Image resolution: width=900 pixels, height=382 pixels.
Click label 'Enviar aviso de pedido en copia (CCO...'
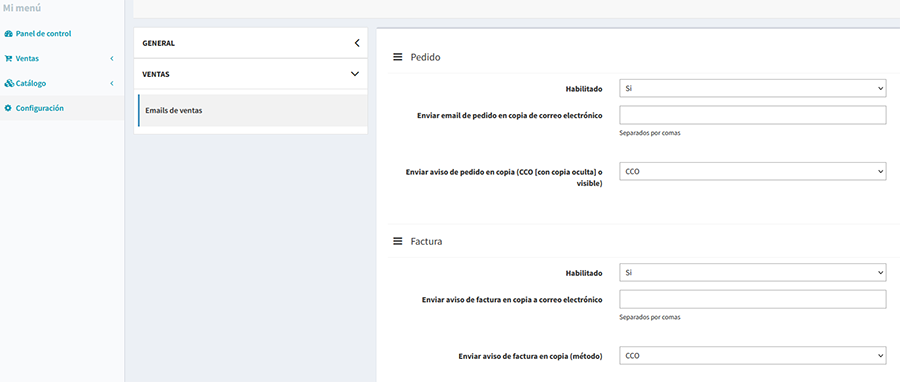pyautogui.click(x=504, y=177)
